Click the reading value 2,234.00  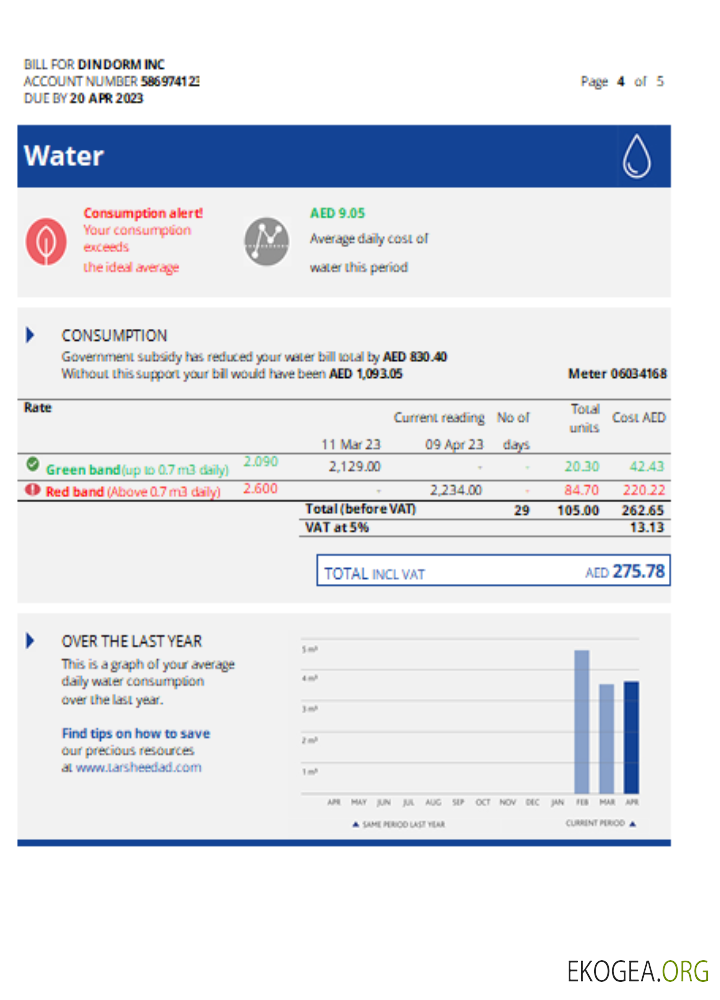point(455,490)
